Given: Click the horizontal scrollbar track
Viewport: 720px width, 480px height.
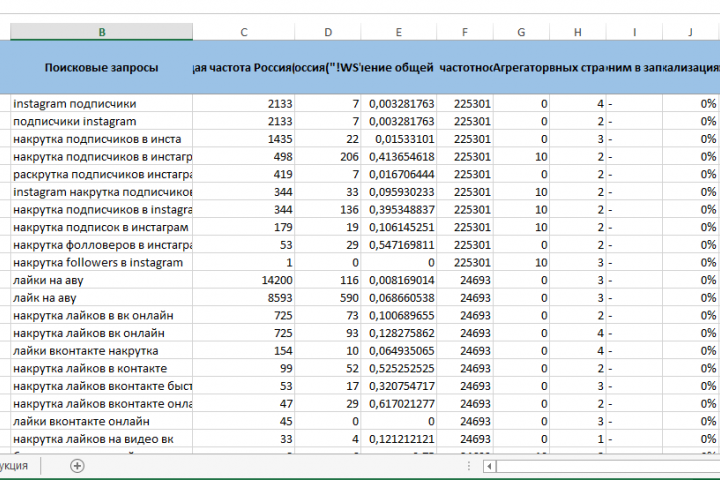Looking at the screenshot, I should pyautogui.click(x=608, y=467).
